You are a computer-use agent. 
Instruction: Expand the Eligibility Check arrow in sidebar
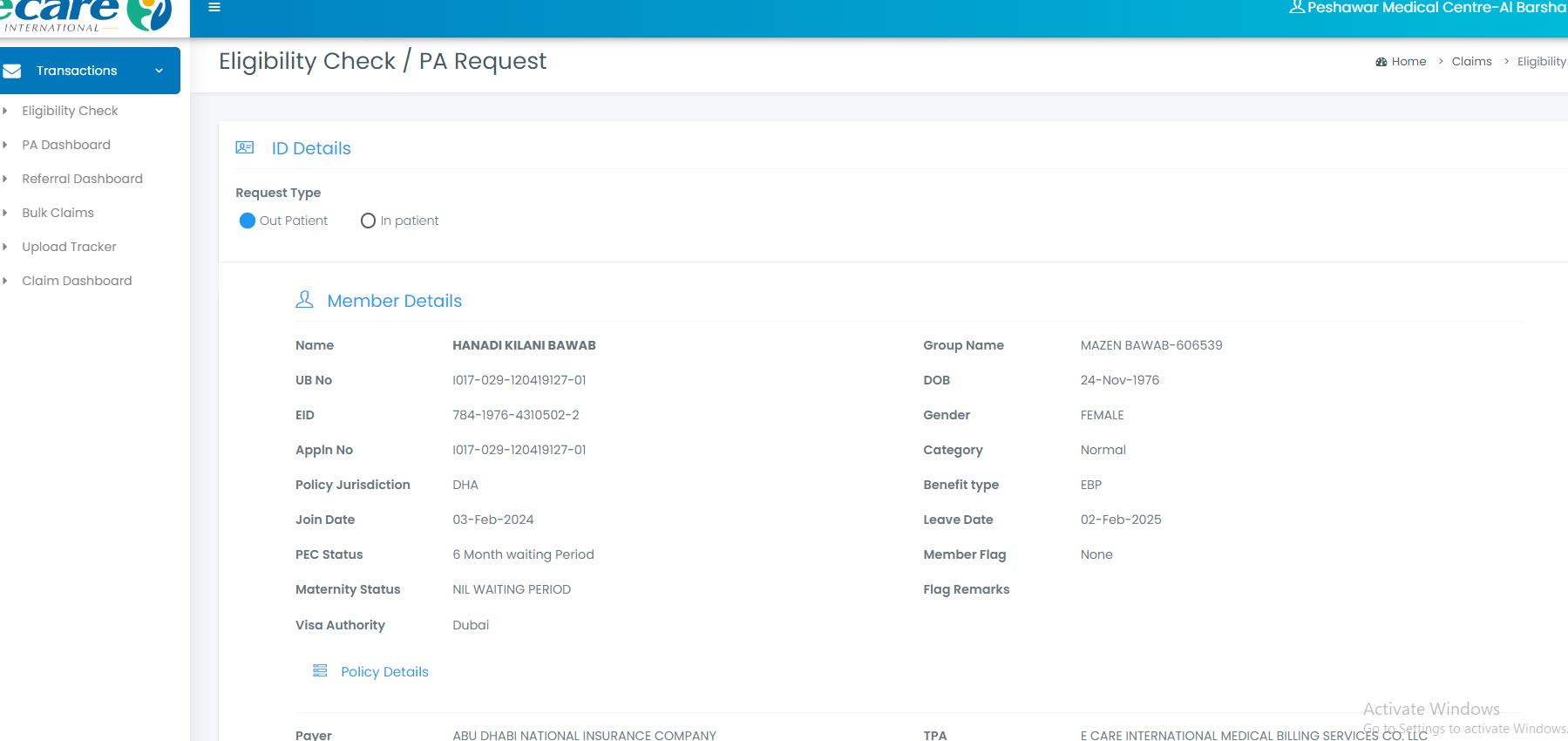(5, 111)
